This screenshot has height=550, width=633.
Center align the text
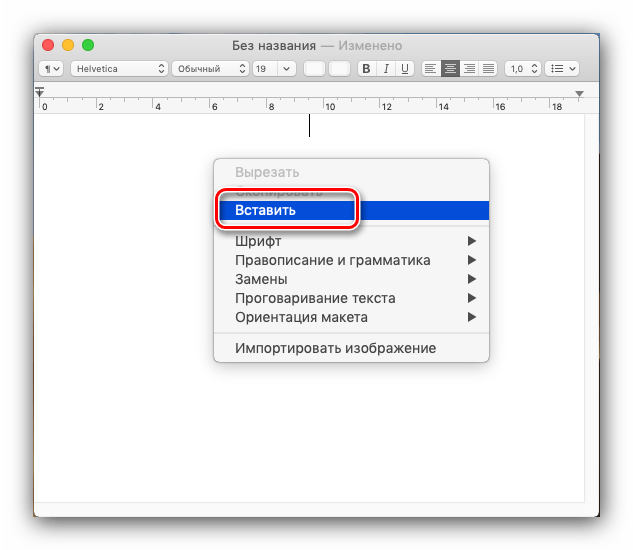[x=450, y=69]
